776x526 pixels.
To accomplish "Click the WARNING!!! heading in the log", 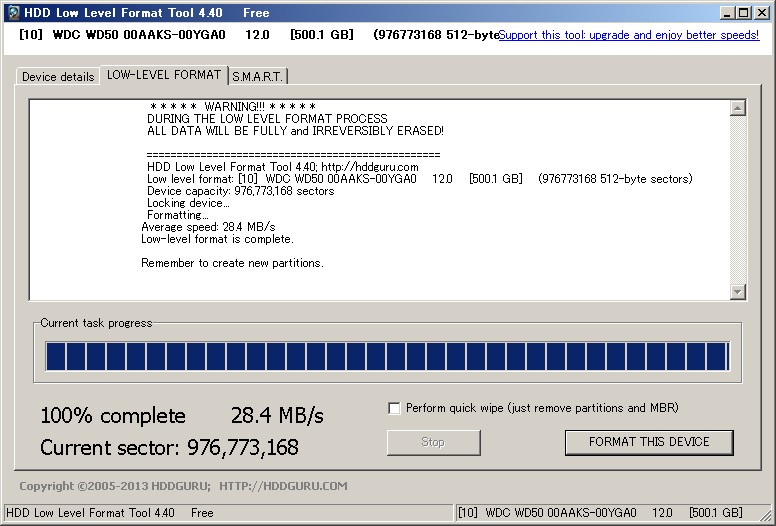I will (232, 107).
